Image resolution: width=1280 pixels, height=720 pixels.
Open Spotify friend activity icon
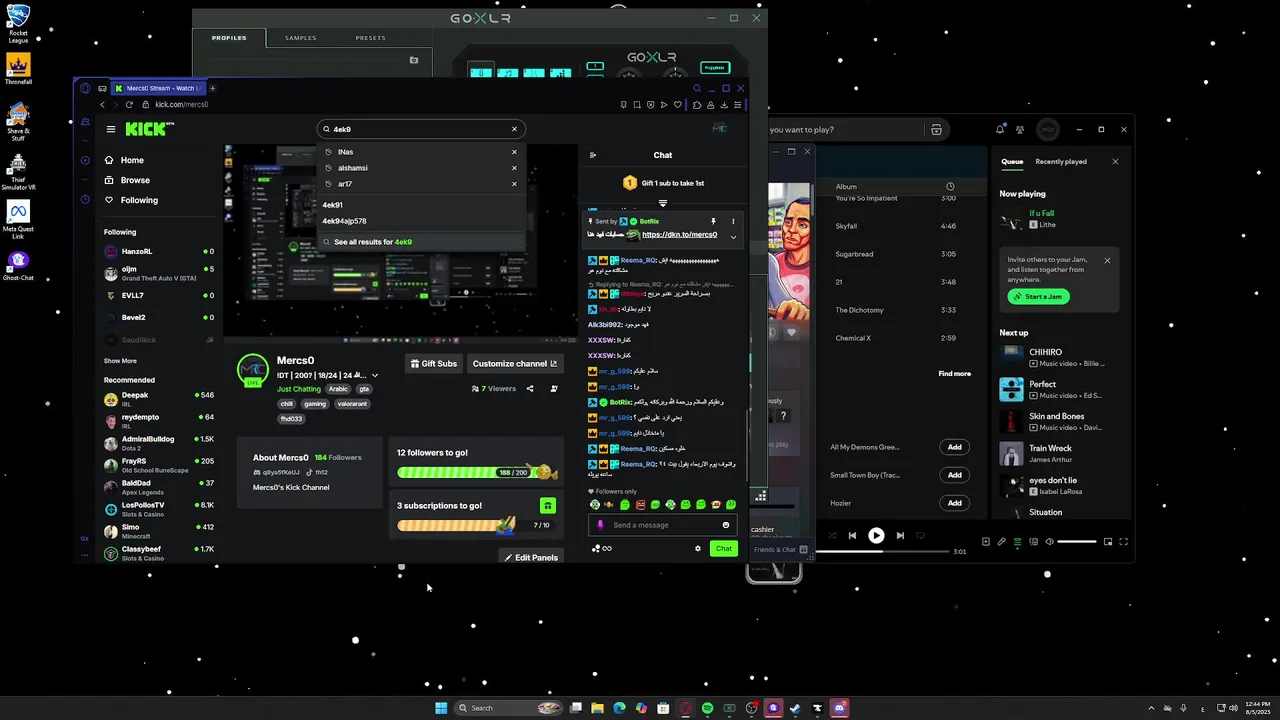pos(1020,129)
